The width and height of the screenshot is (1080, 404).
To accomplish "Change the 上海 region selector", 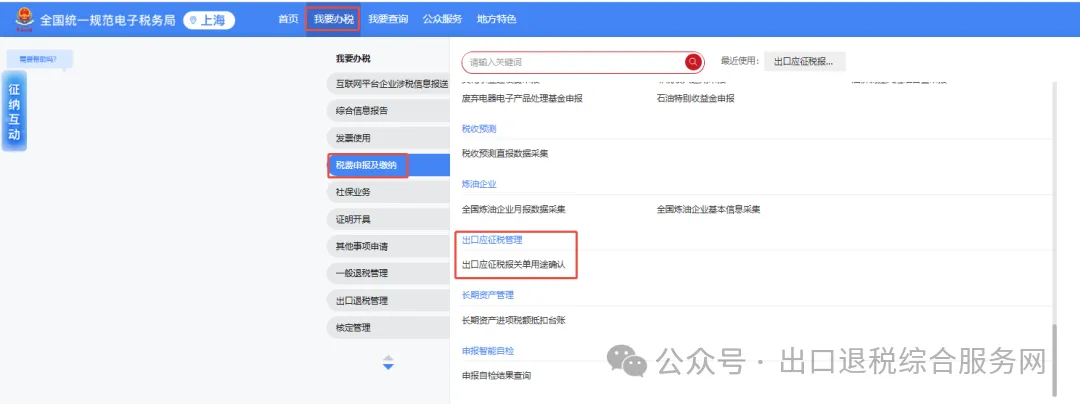I will click(209, 20).
